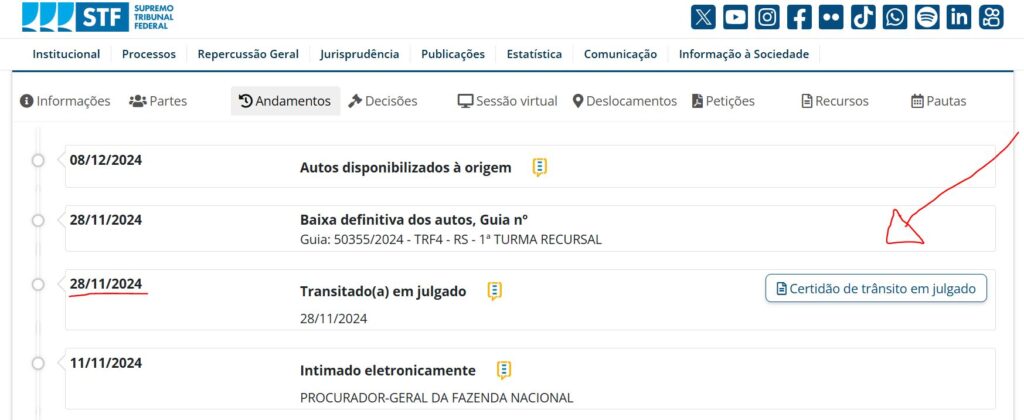
Task: Open the STF TikTok icon
Action: (863, 17)
